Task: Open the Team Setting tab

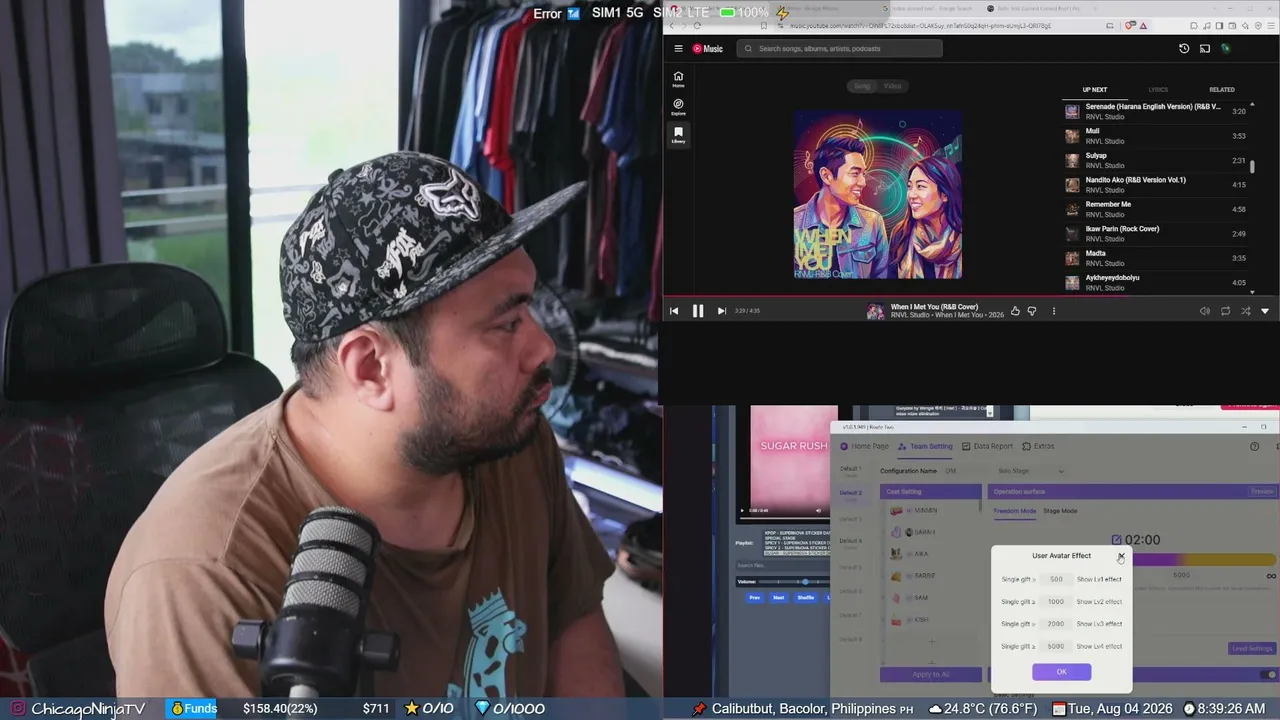Action: click(925, 446)
